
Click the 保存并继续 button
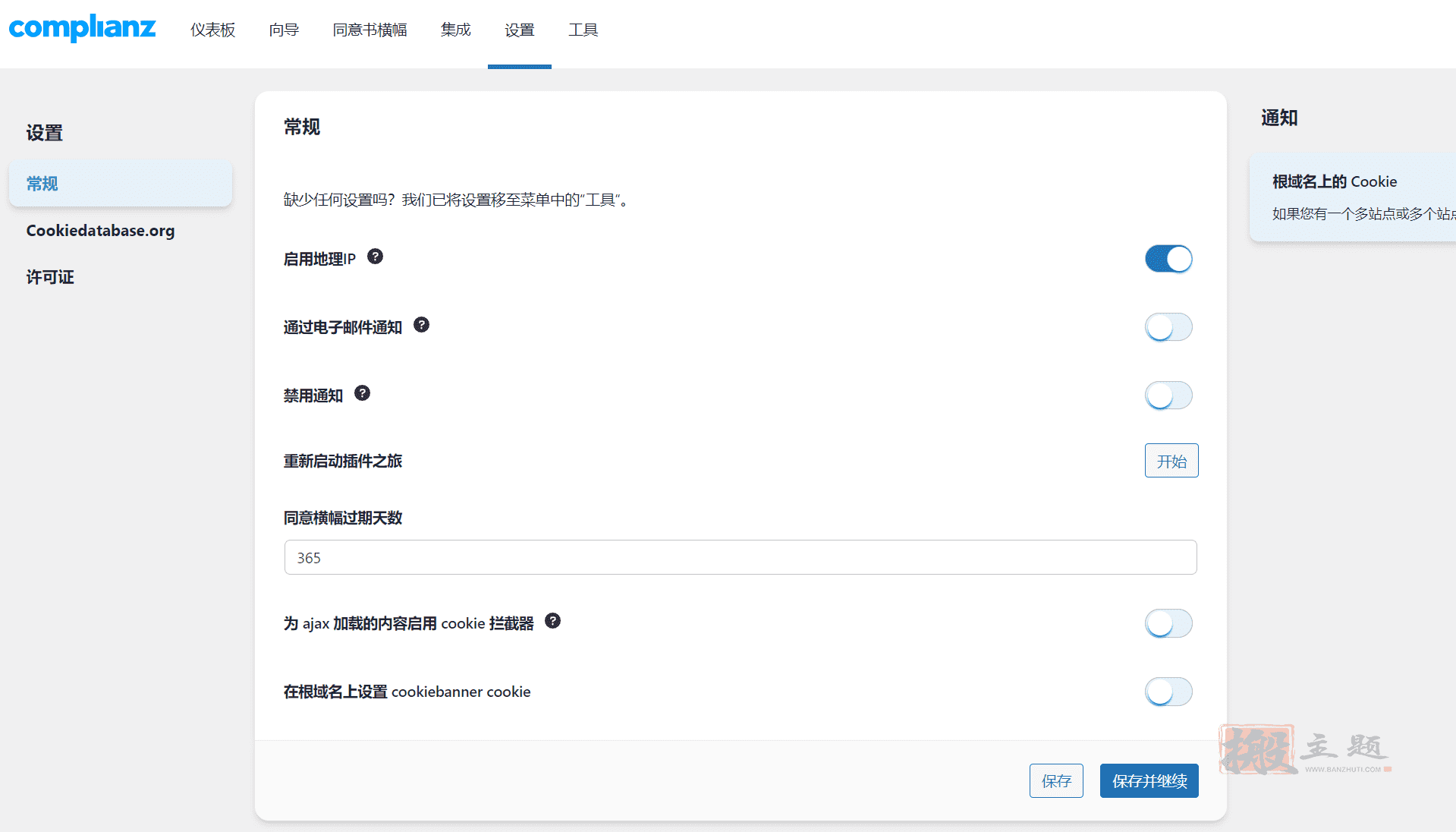1149,780
